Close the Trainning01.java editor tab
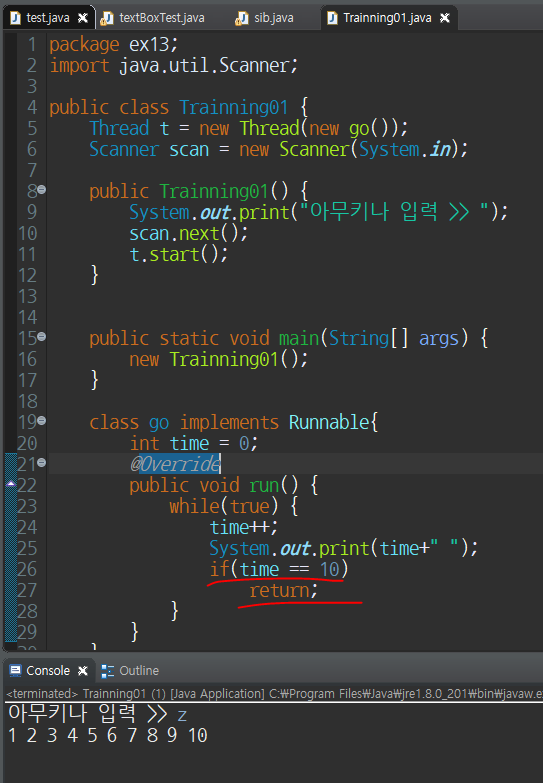Screen dimensions: 543x783 (445, 18)
